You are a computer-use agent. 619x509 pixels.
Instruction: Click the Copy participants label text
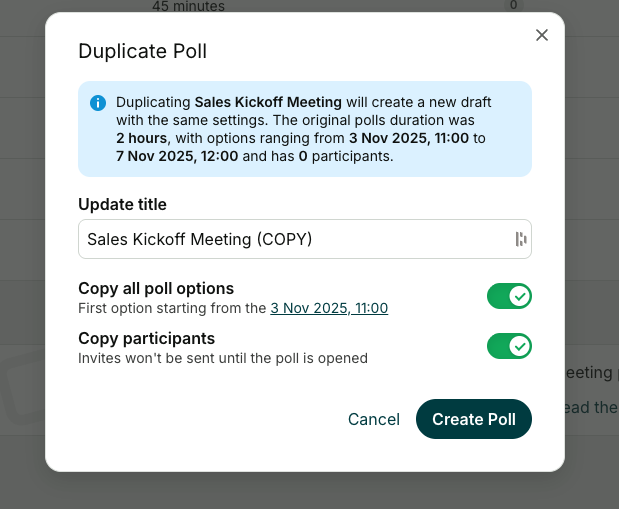tap(146, 338)
